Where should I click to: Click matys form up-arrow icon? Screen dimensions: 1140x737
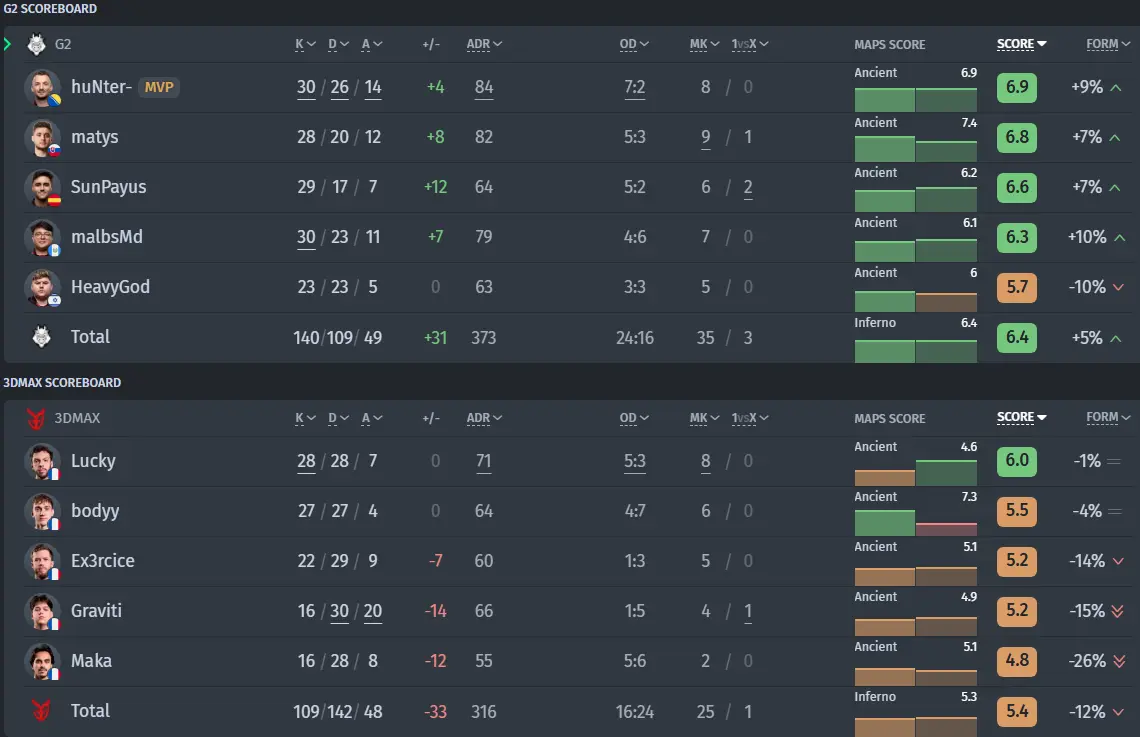[x=1115, y=137]
